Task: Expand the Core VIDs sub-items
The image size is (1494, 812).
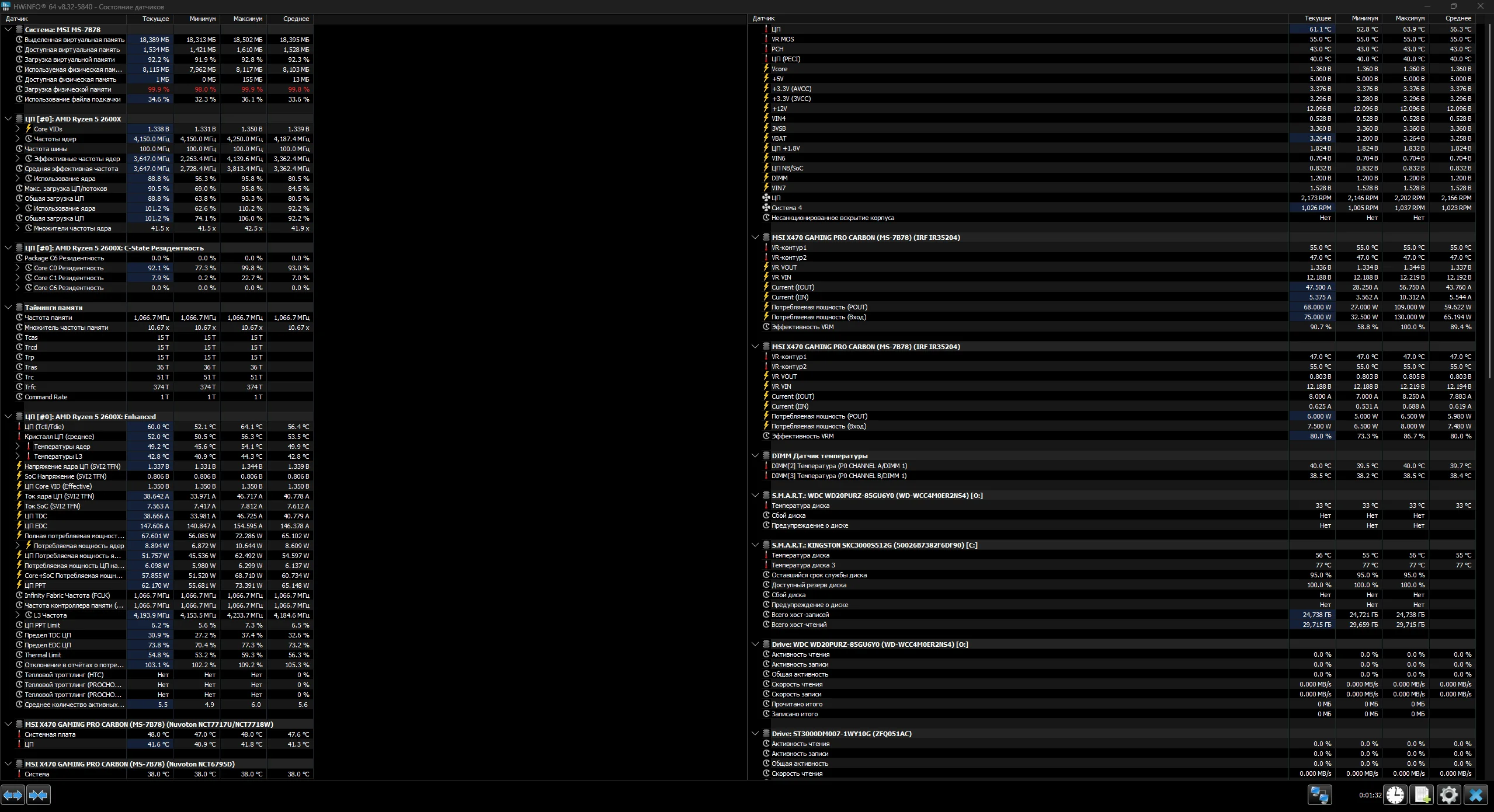Action: click(18, 129)
